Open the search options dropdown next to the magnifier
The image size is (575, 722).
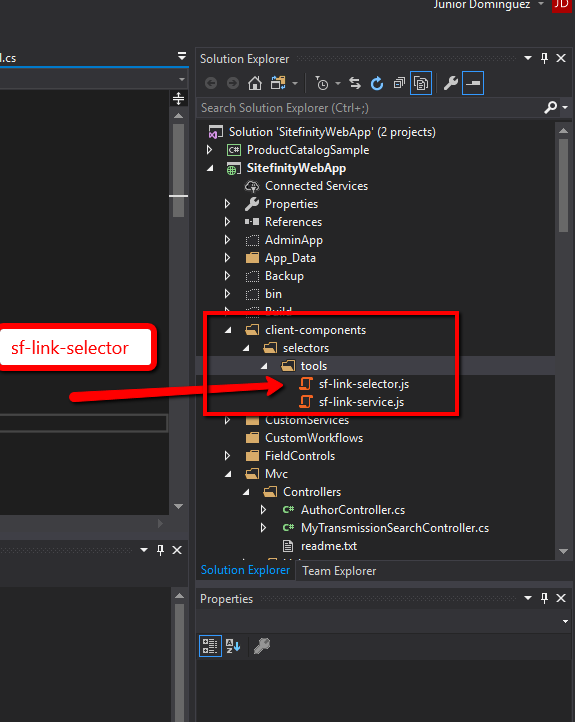[x=565, y=108]
